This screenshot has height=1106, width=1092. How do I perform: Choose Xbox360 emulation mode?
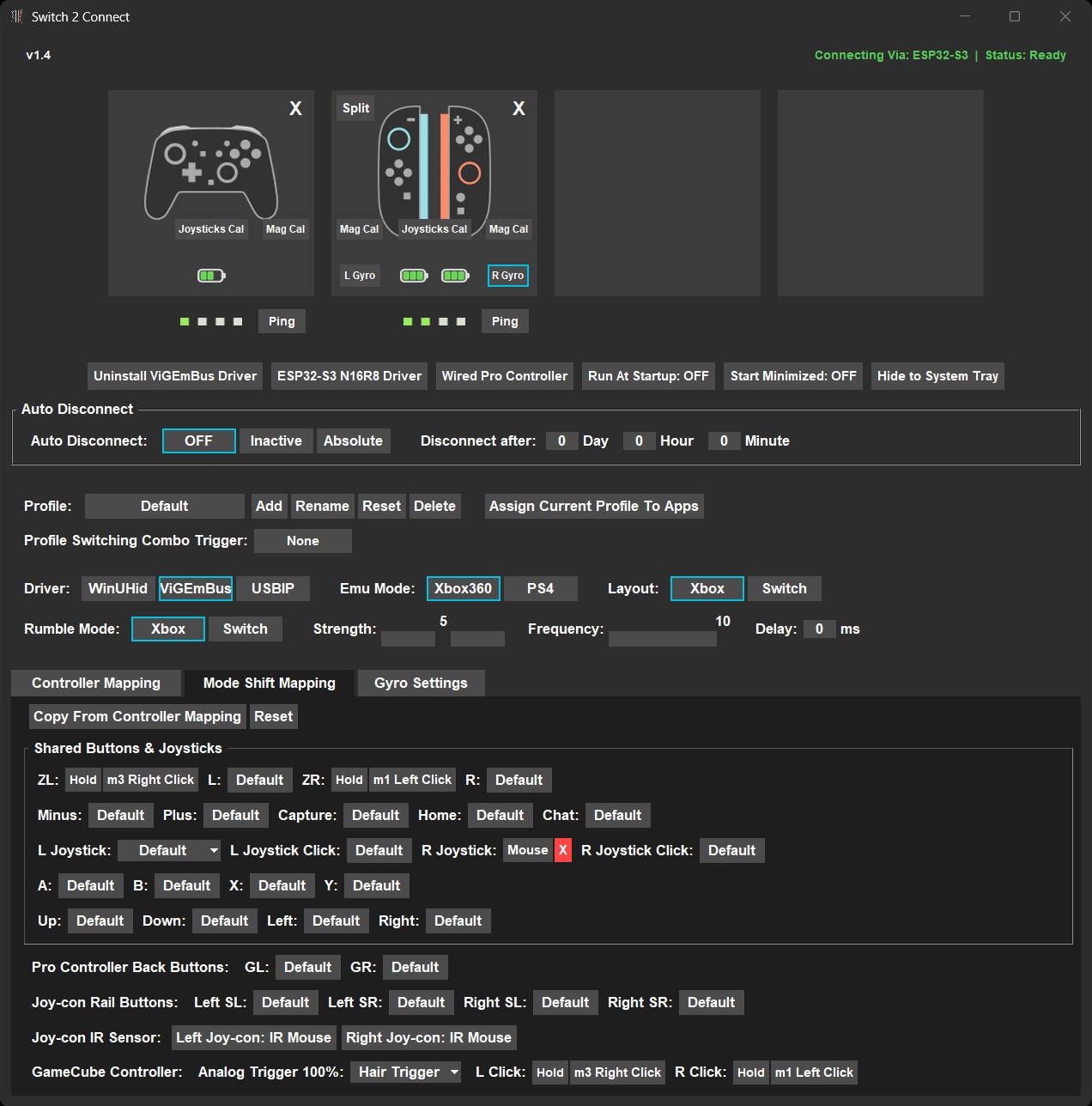(464, 588)
